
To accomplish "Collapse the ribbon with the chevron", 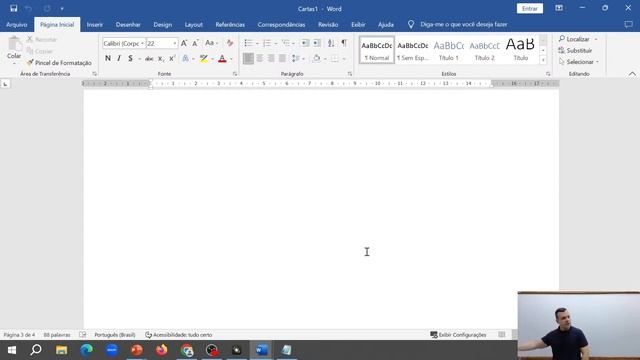I will point(632,74).
